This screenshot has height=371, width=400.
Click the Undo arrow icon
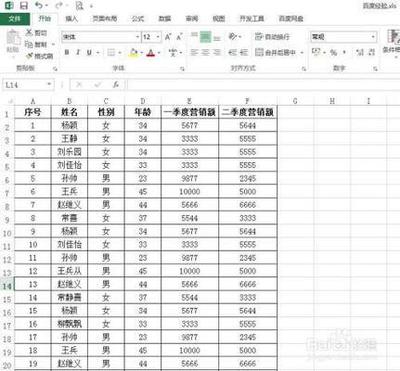pos(39,6)
